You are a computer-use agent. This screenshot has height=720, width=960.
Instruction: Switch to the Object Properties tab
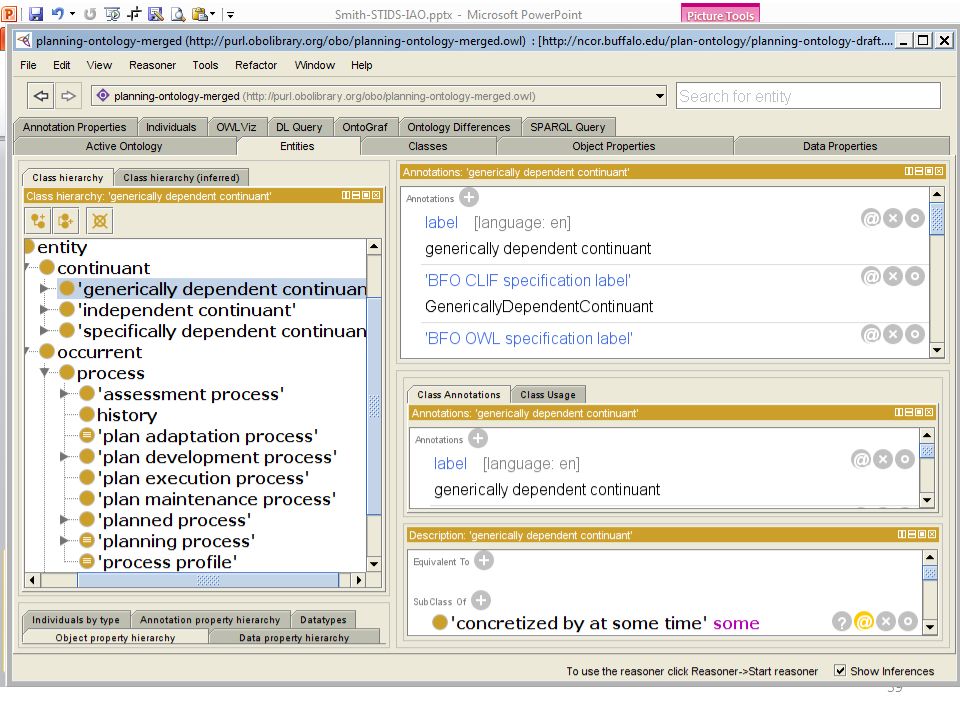pos(614,146)
